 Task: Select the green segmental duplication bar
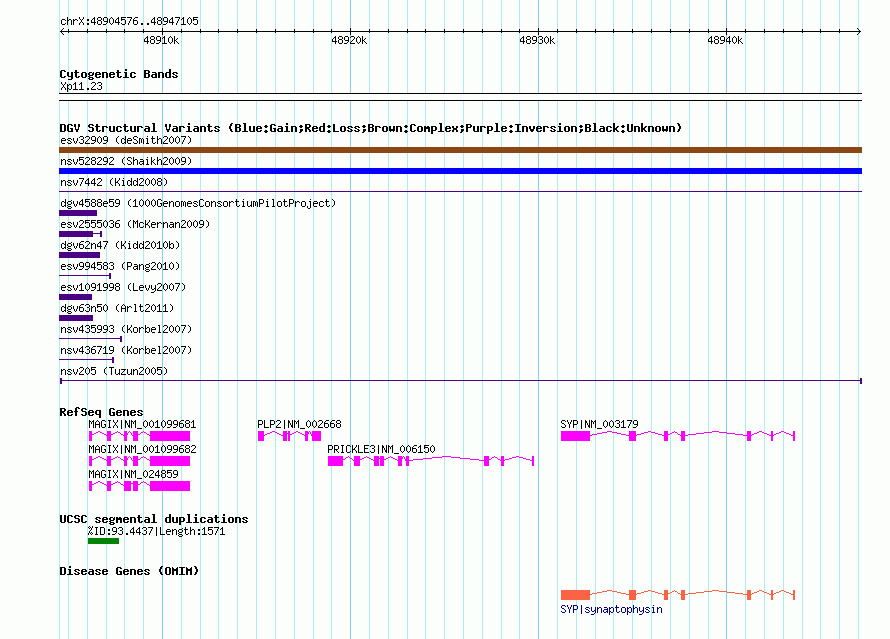[x=103, y=541]
